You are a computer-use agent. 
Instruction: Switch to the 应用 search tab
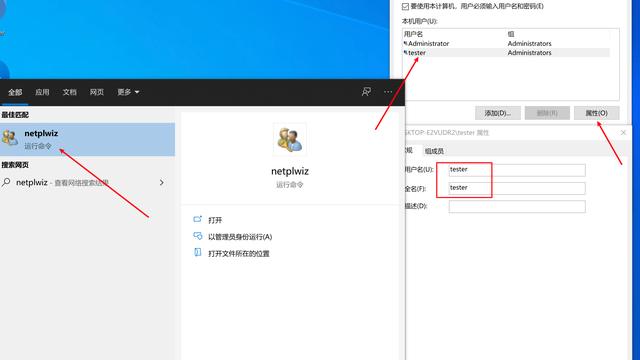click(42, 92)
